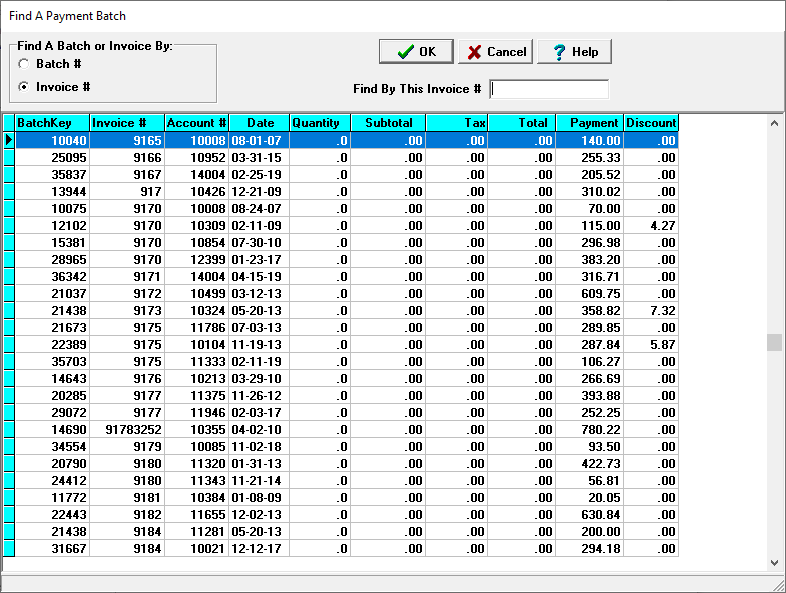786x593 pixels.
Task: Sort by the BatchKey column header
Action: [x=51, y=123]
